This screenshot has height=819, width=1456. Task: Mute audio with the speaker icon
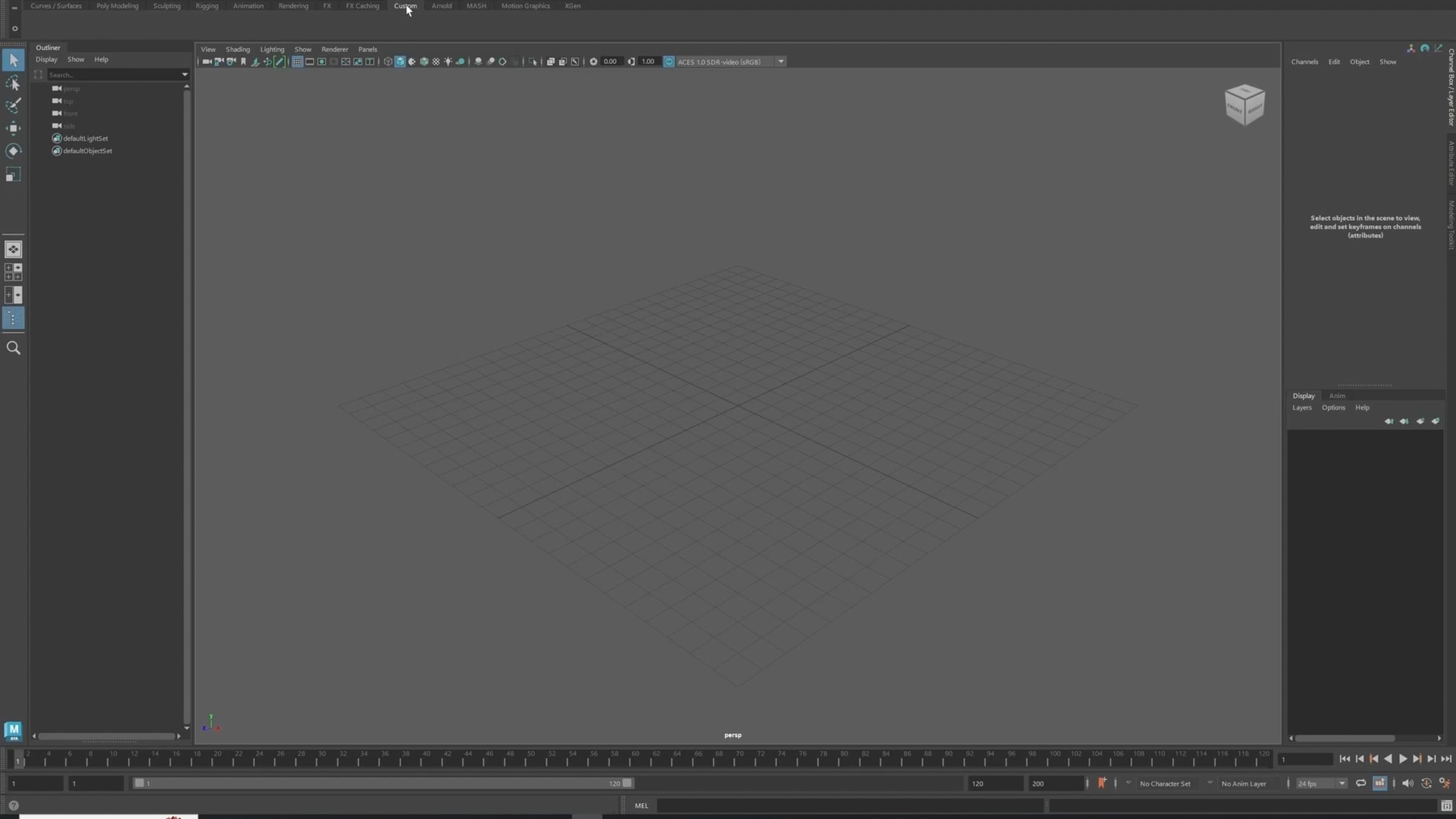1407,783
